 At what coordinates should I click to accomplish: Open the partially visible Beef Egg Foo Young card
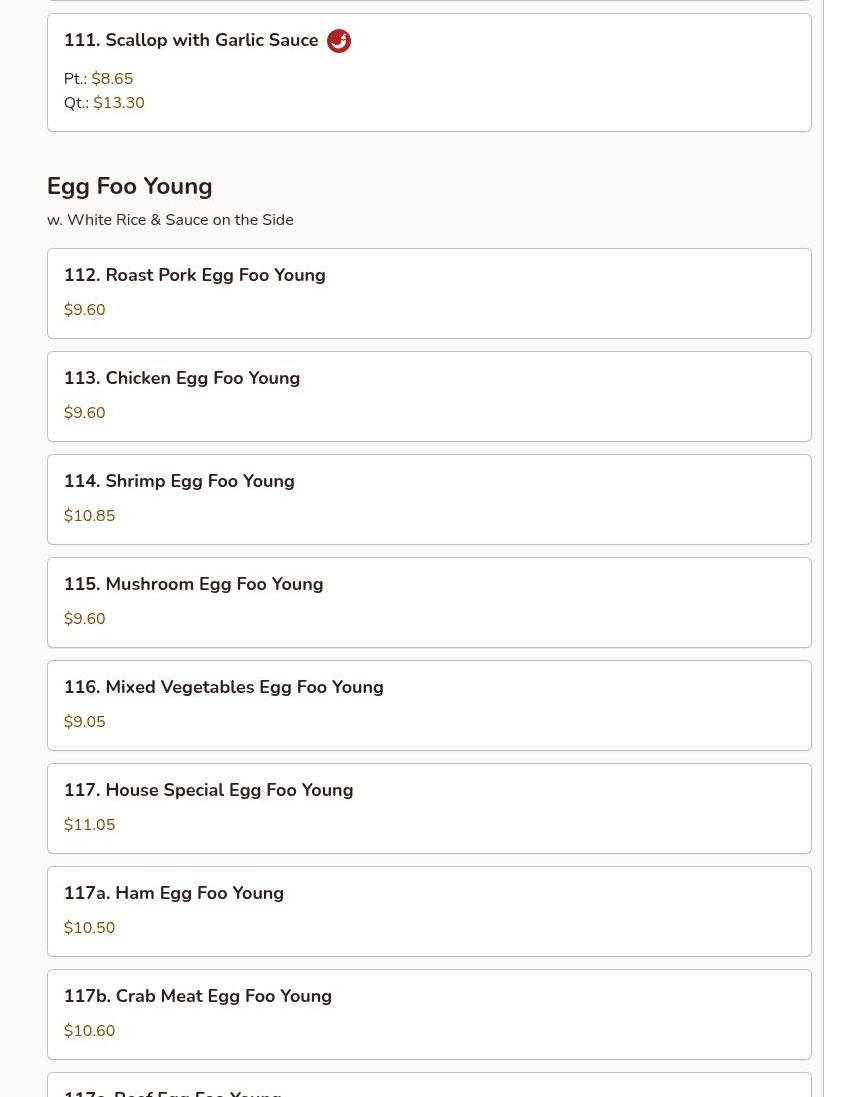point(429,1084)
